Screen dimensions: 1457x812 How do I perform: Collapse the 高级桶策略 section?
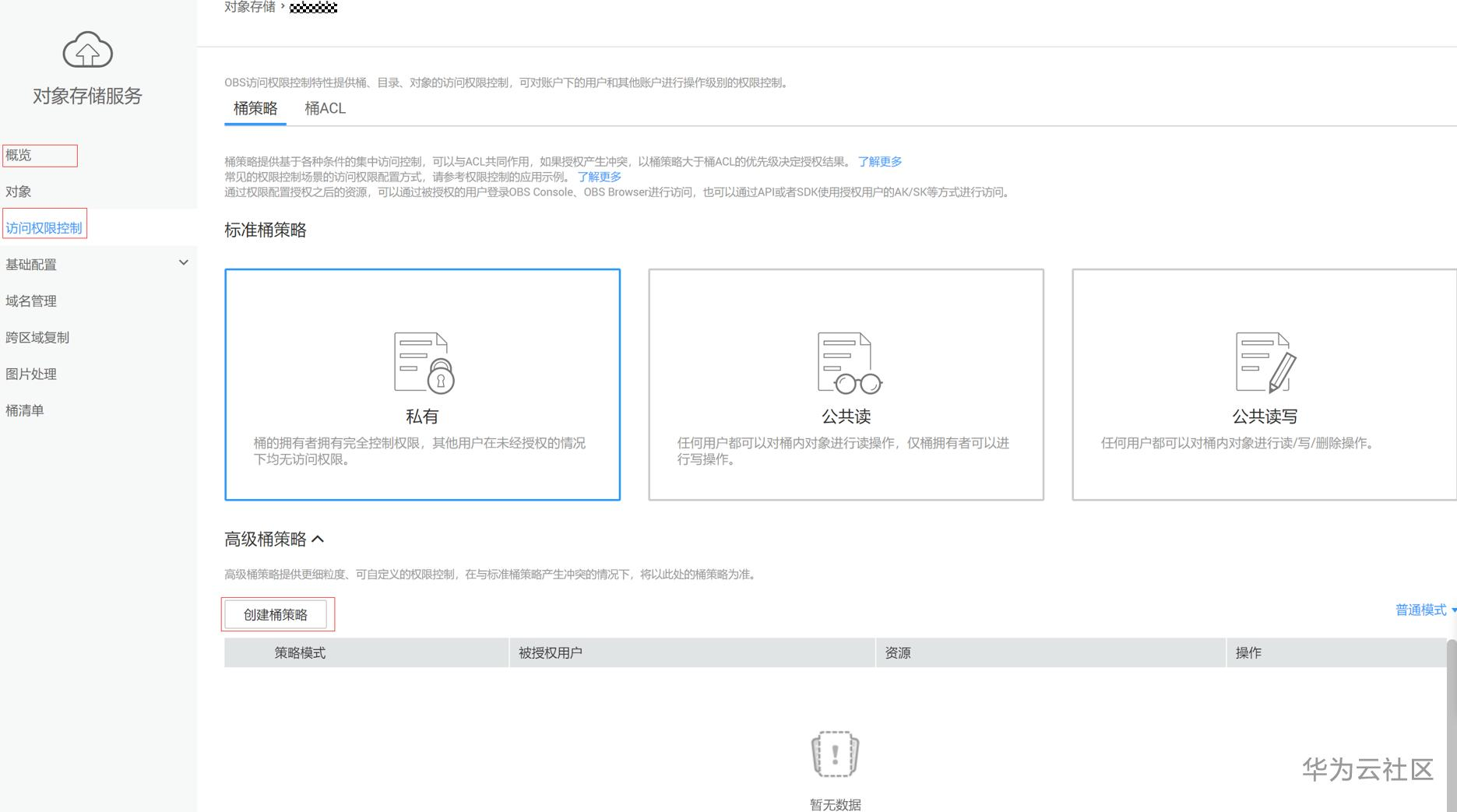tap(318, 539)
